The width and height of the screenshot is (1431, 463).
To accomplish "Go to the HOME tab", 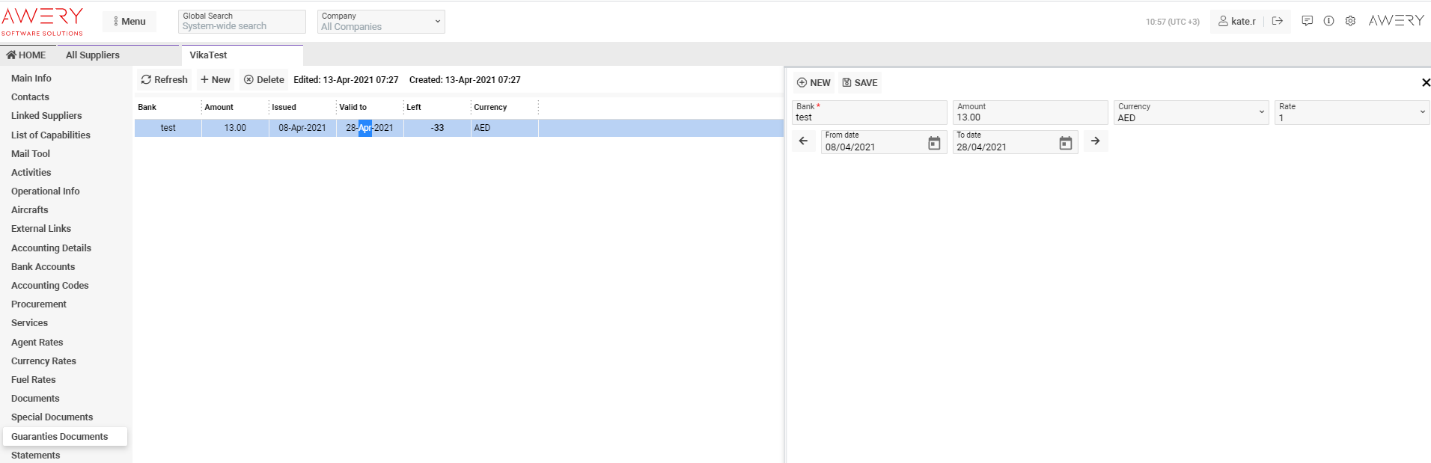I will coord(26,55).
